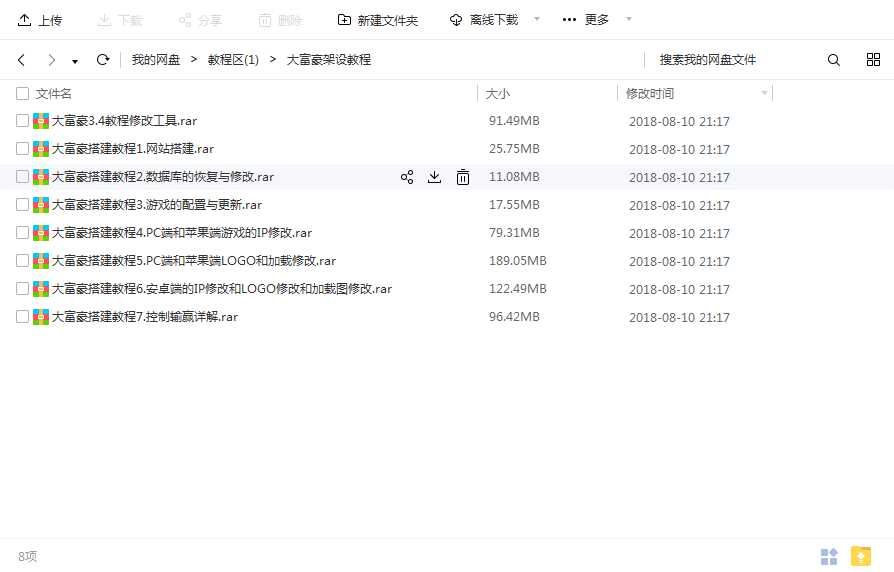Click 大富豪架设教程 breadcrumb
Screen dimensions: 894x572
click(328, 60)
